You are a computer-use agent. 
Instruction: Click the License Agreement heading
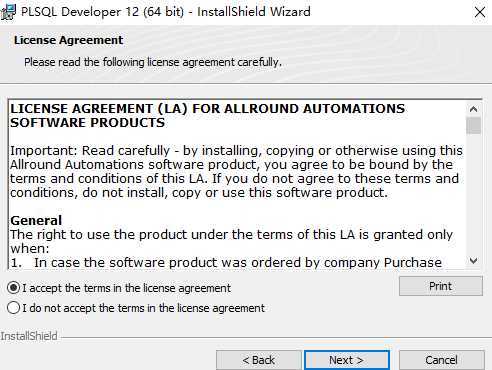tap(68, 40)
